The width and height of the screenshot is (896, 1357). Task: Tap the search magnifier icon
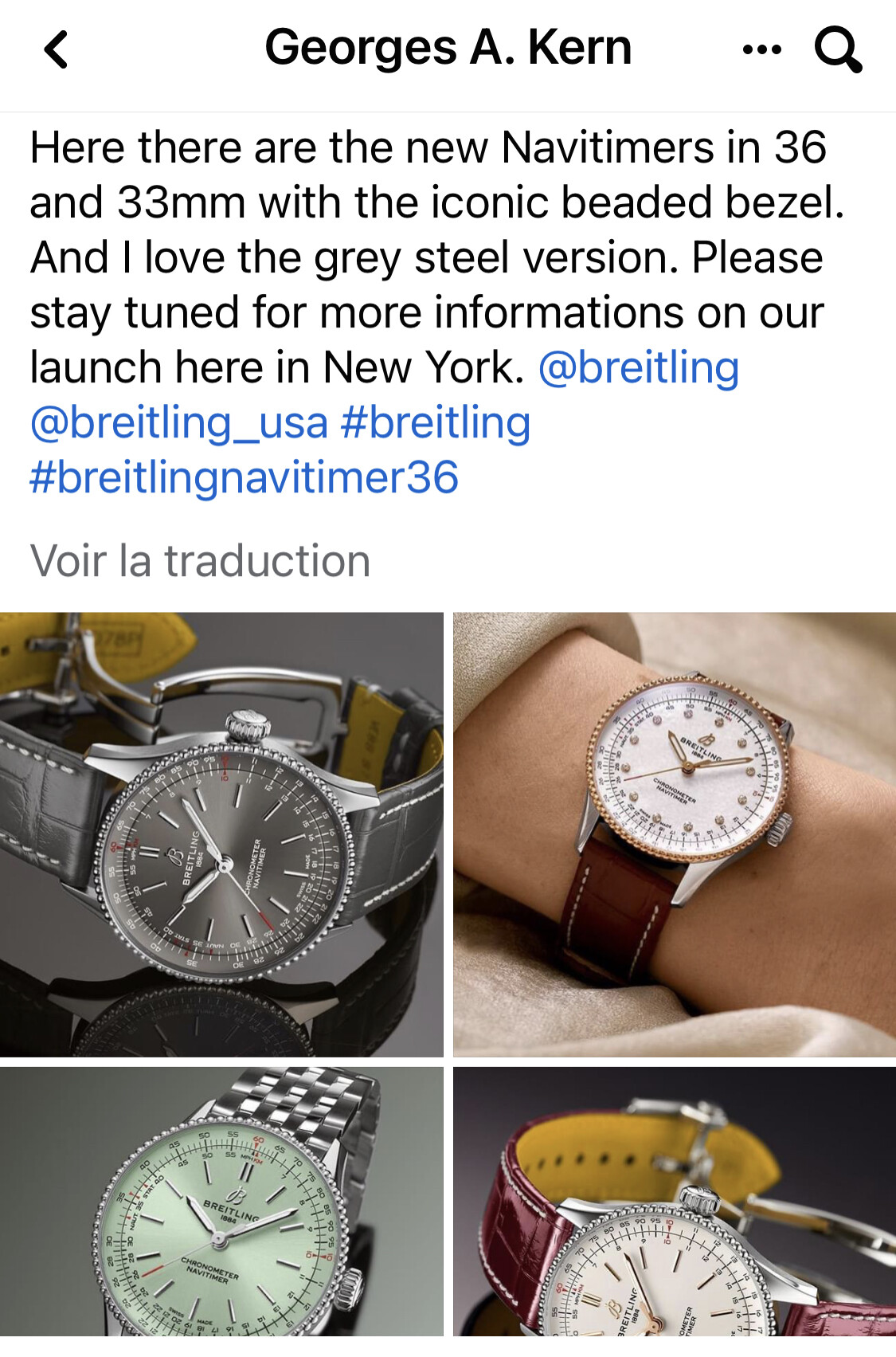pos(838,49)
